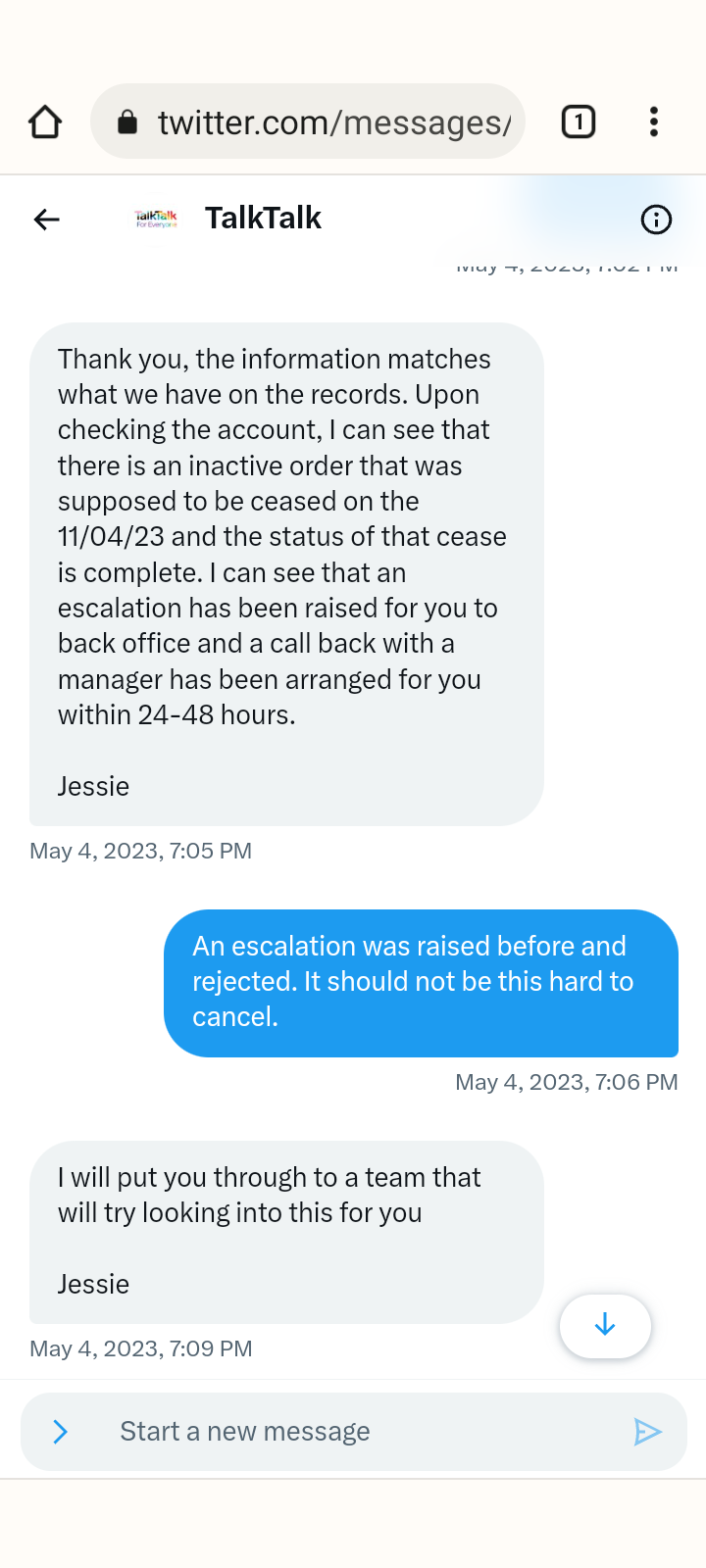Open the conversation info icon

pyautogui.click(x=656, y=220)
